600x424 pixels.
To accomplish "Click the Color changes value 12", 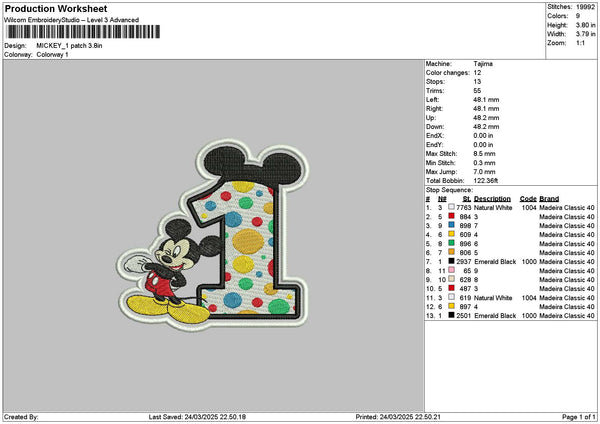I will coord(477,73).
